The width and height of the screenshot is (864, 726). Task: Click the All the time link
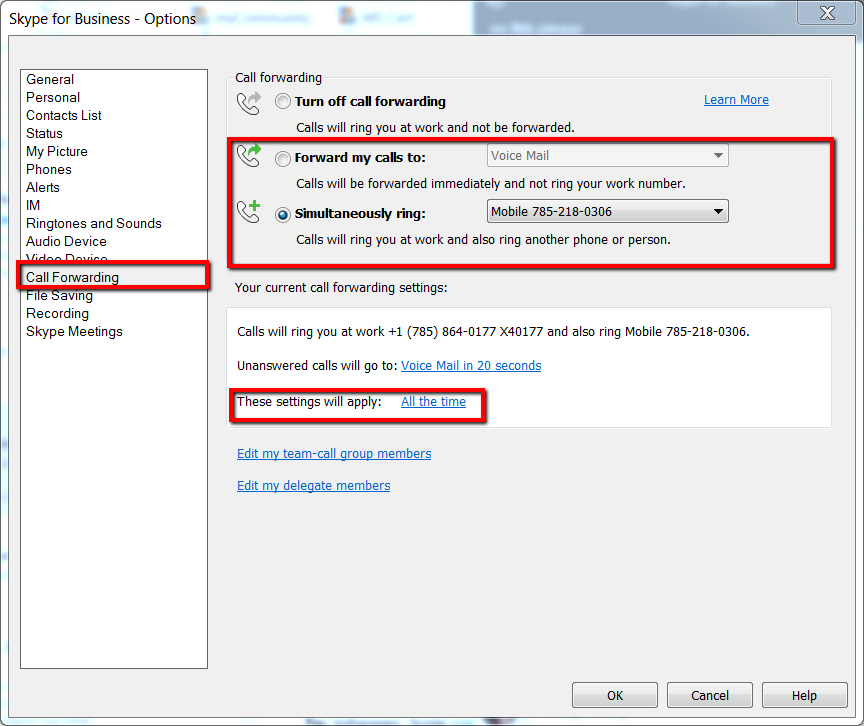pyautogui.click(x=433, y=402)
